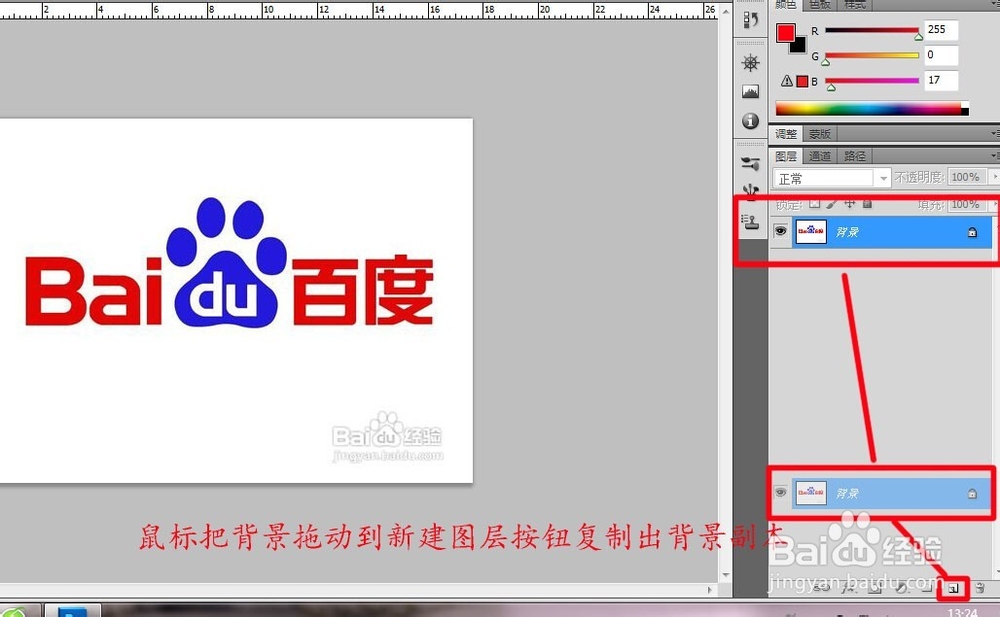The image size is (1000, 617).
Task: Toggle lock all icon
Action: point(867,204)
